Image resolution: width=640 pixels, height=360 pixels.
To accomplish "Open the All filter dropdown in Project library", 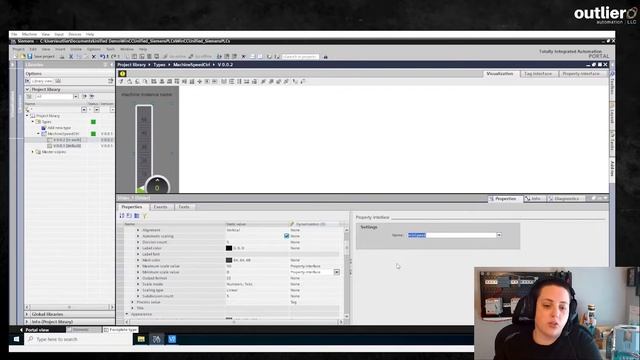I will 76,96.
